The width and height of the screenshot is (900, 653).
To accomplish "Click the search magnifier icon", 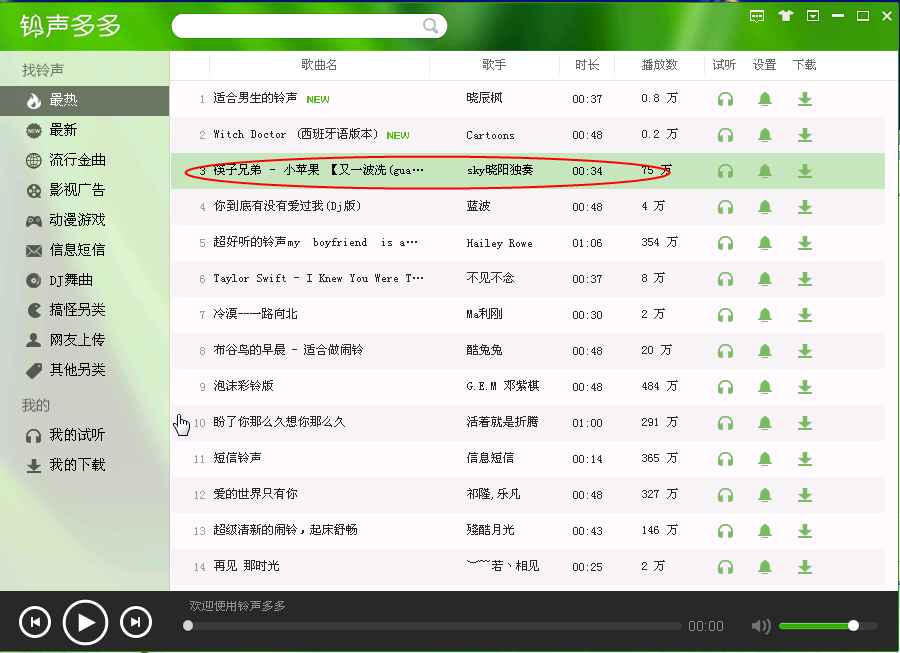I will point(430,26).
